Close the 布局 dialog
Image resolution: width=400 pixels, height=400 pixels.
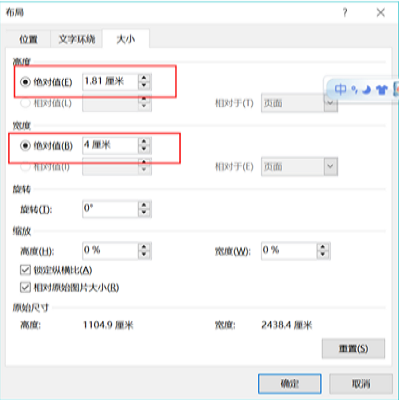click(x=381, y=13)
